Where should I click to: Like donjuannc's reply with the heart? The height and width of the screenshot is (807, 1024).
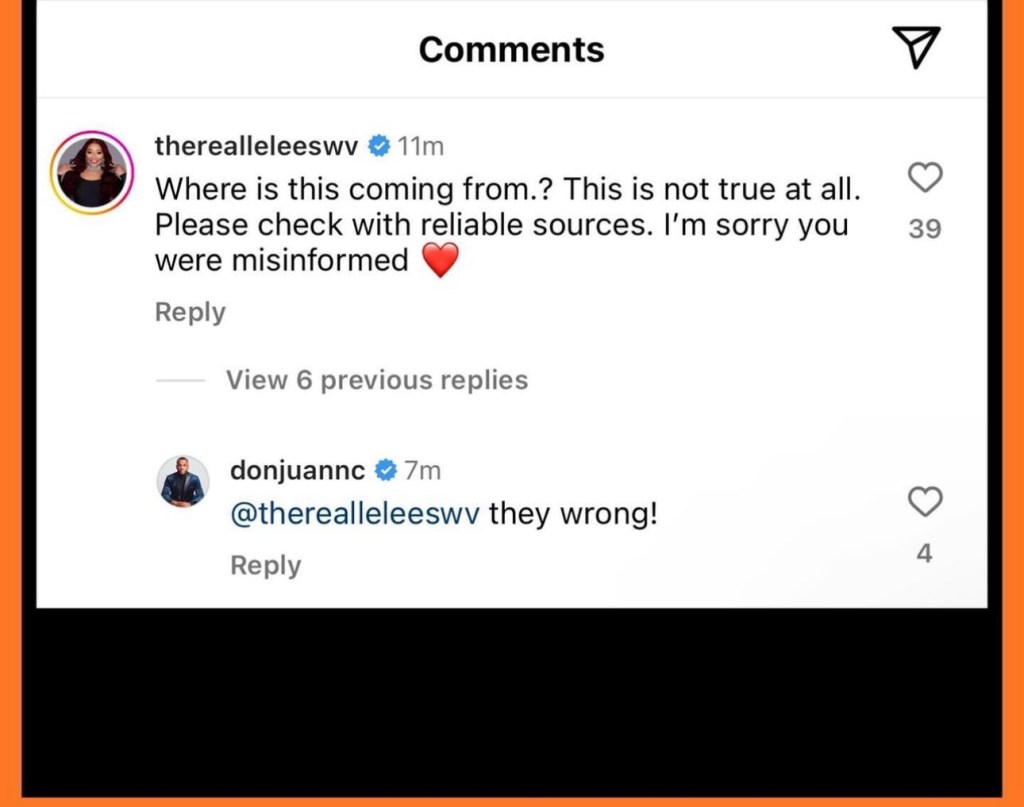coord(925,501)
